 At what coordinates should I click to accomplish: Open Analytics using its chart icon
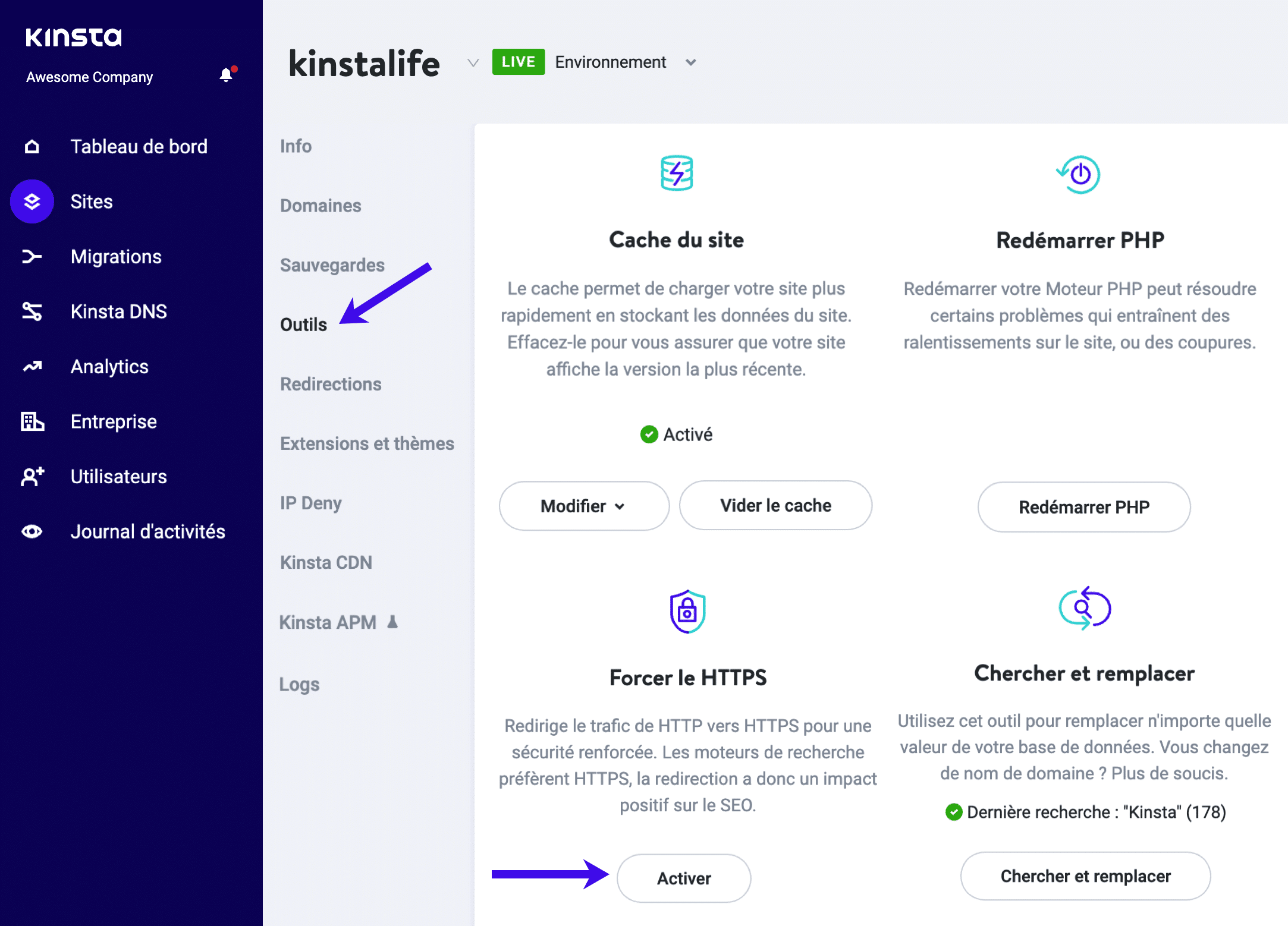click(32, 367)
